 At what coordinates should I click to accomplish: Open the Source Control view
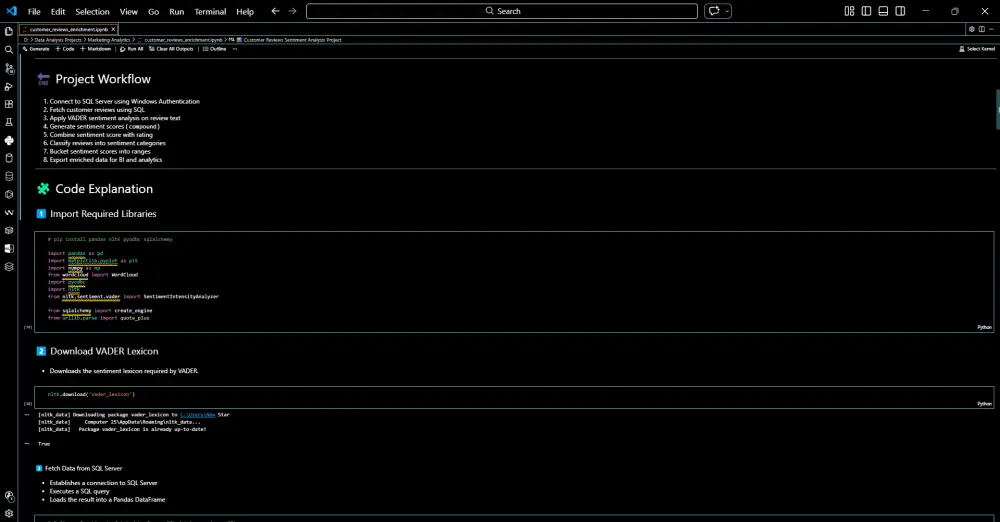[9, 68]
